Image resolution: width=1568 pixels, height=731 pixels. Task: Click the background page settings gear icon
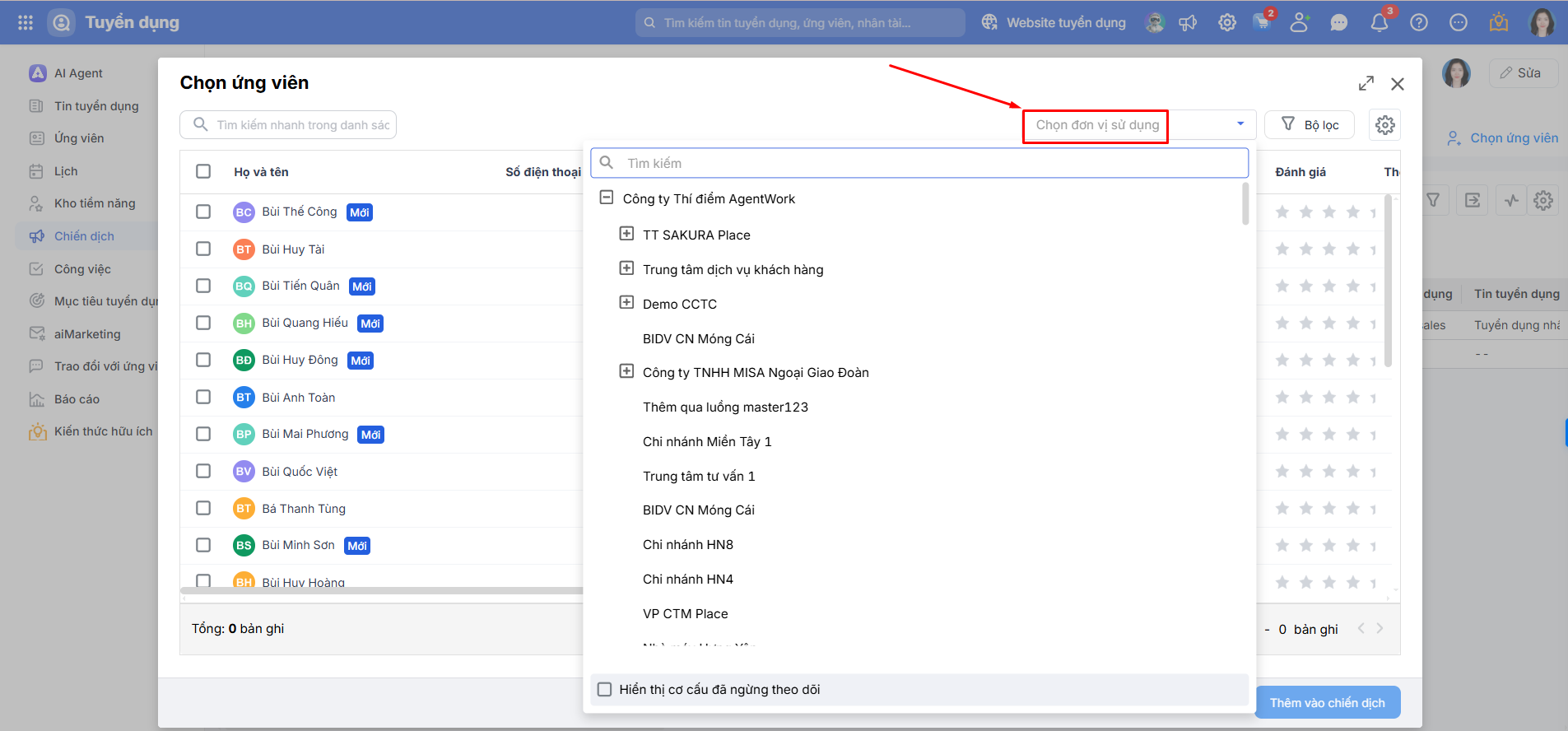coord(1543,200)
